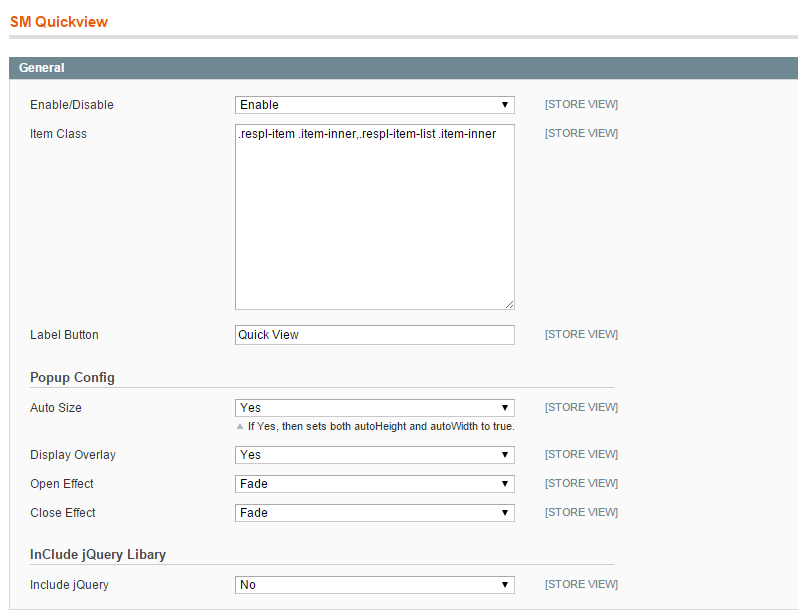Image resolution: width=798 pixels, height=613 pixels.
Task: Expand the Include jQuery dropdown
Action: (374, 585)
